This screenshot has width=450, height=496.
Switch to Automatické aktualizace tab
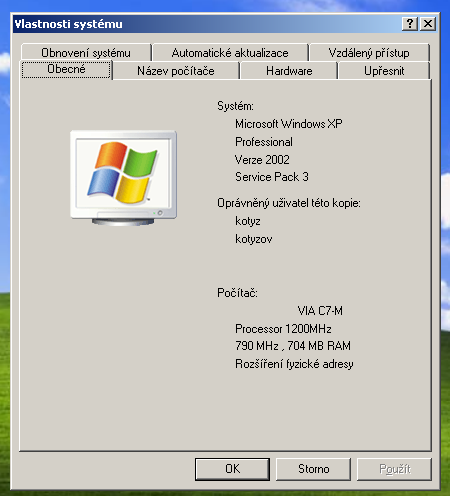(230, 53)
